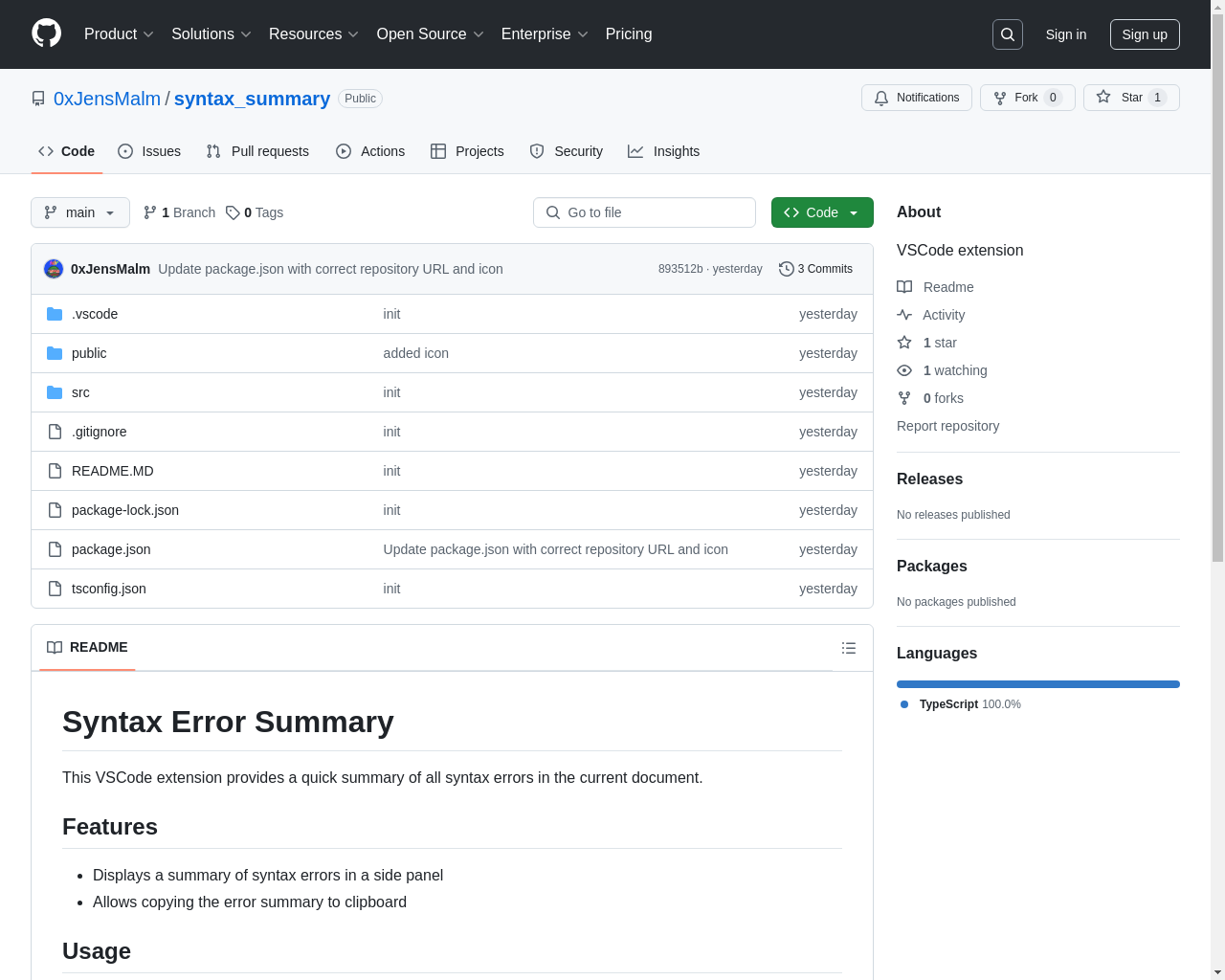Click 0xJensMalm avatar in commit row
Screen dimensions: 1225x980
(x=54, y=269)
